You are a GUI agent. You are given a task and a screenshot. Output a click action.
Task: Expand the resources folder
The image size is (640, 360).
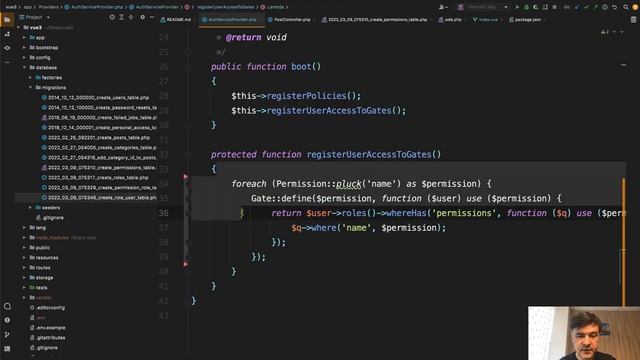(x=24, y=258)
